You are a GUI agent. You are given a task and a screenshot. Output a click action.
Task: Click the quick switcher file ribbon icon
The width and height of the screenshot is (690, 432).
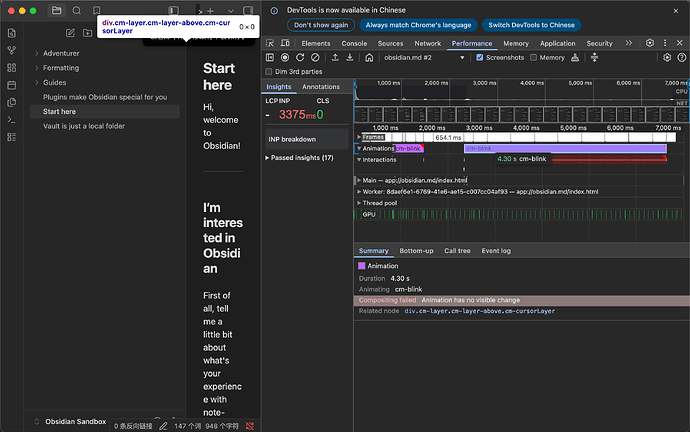[12, 33]
